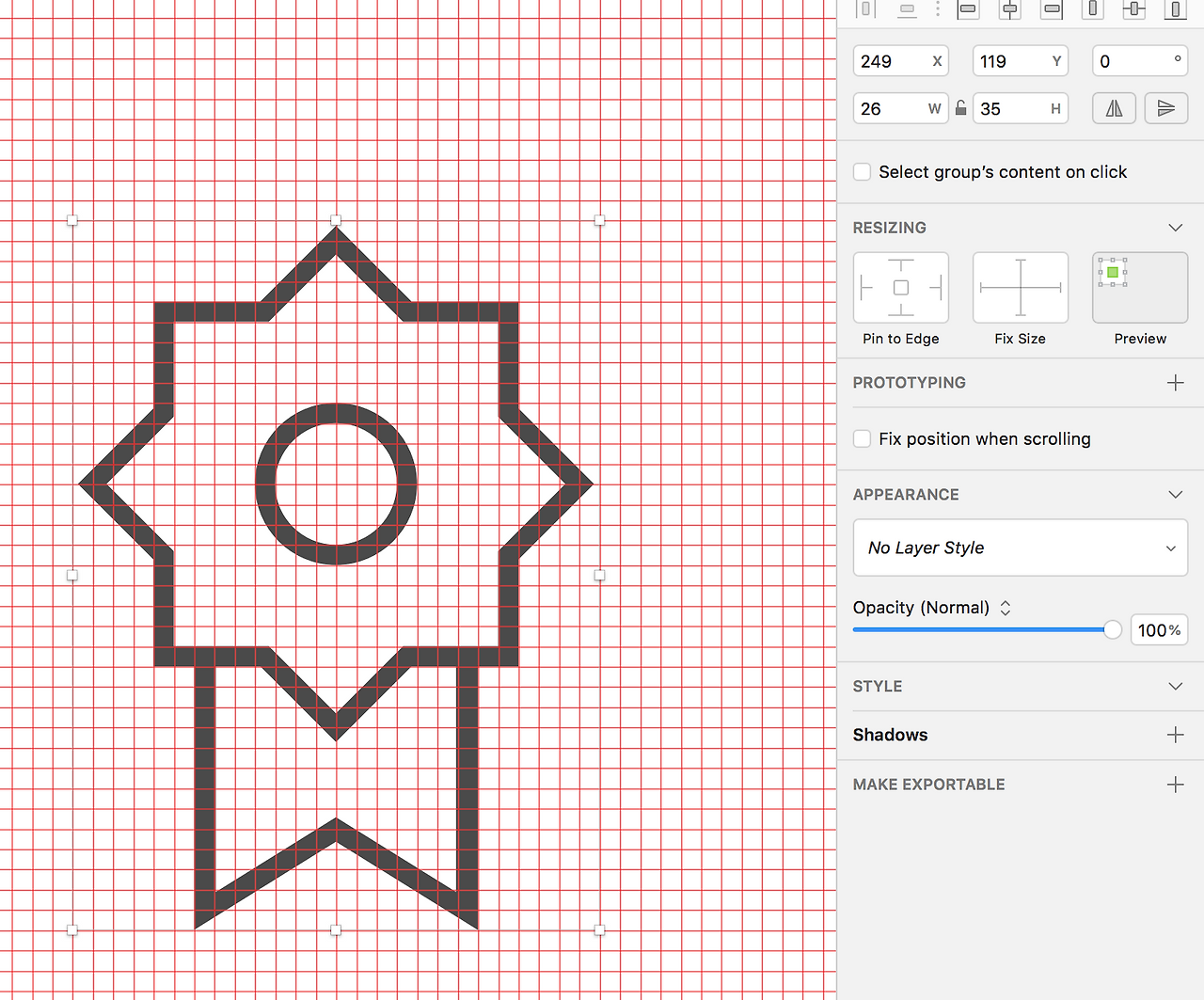Align selection to horizontal center

(1010, 9)
